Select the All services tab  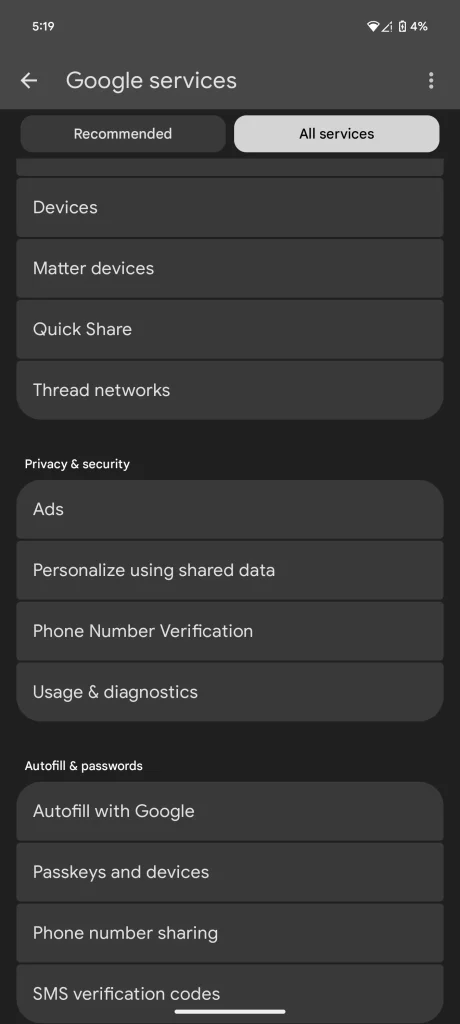pos(337,134)
